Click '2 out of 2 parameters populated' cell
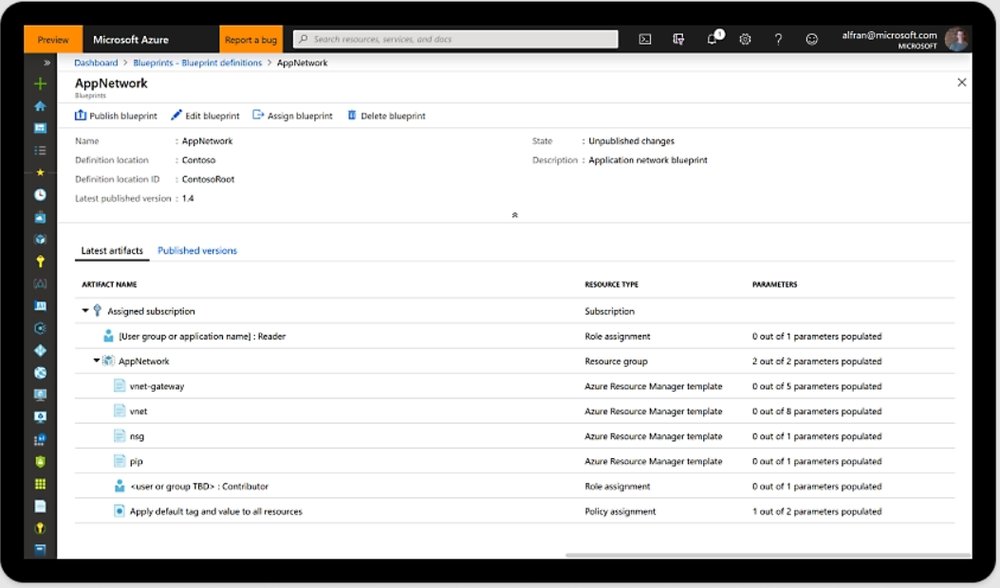This screenshot has width=1000, height=588. click(816, 361)
